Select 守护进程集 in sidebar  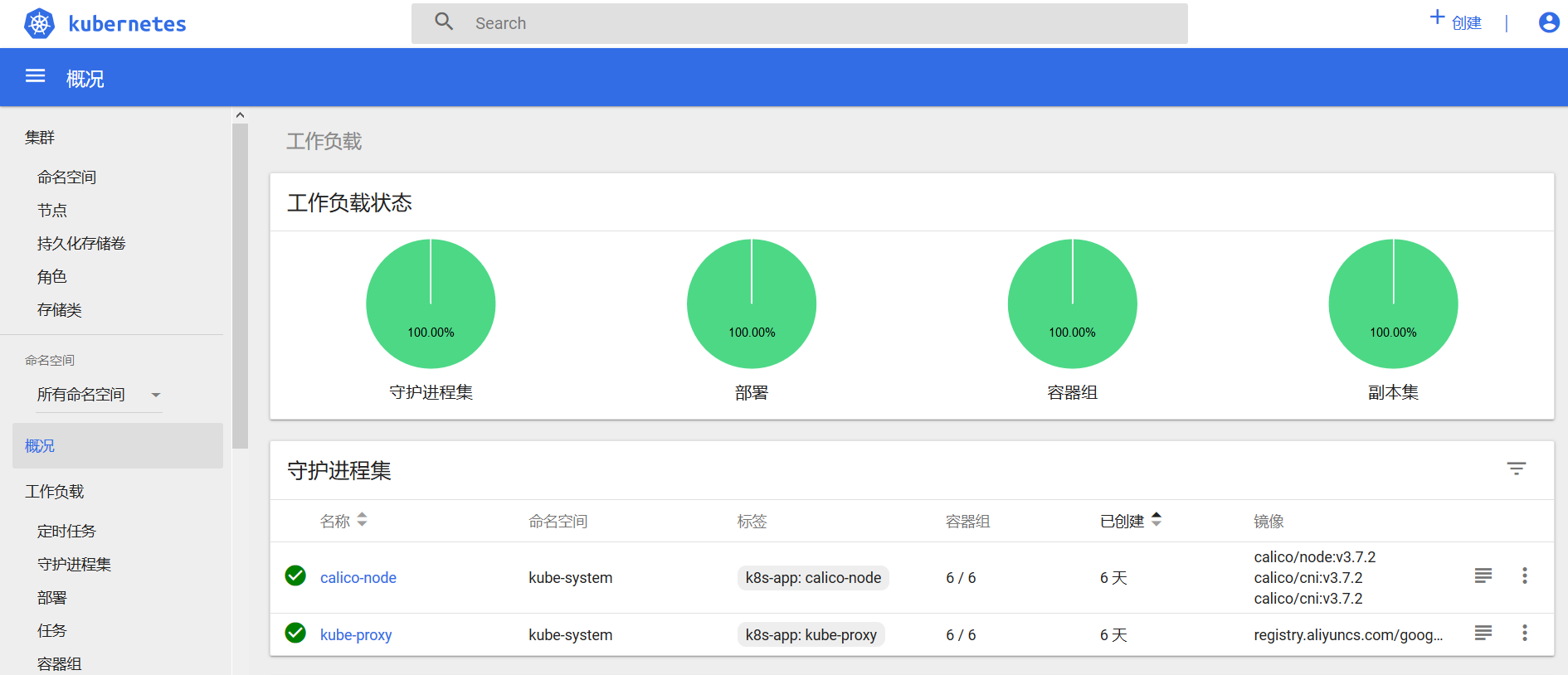coord(74,564)
